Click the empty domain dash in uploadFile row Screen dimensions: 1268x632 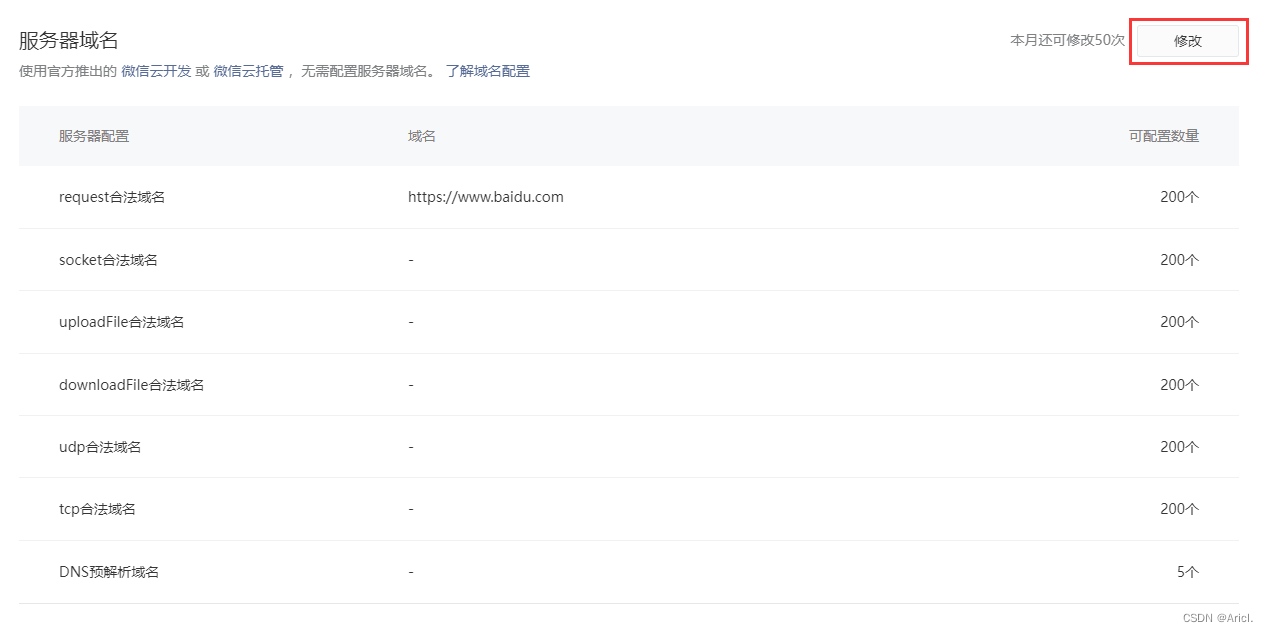click(x=411, y=322)
